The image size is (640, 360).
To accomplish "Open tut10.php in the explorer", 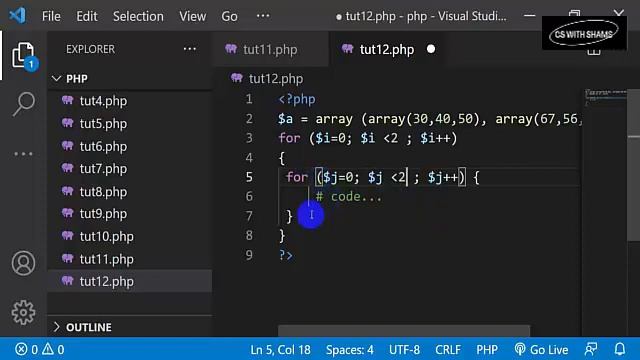I will [107, 236].
